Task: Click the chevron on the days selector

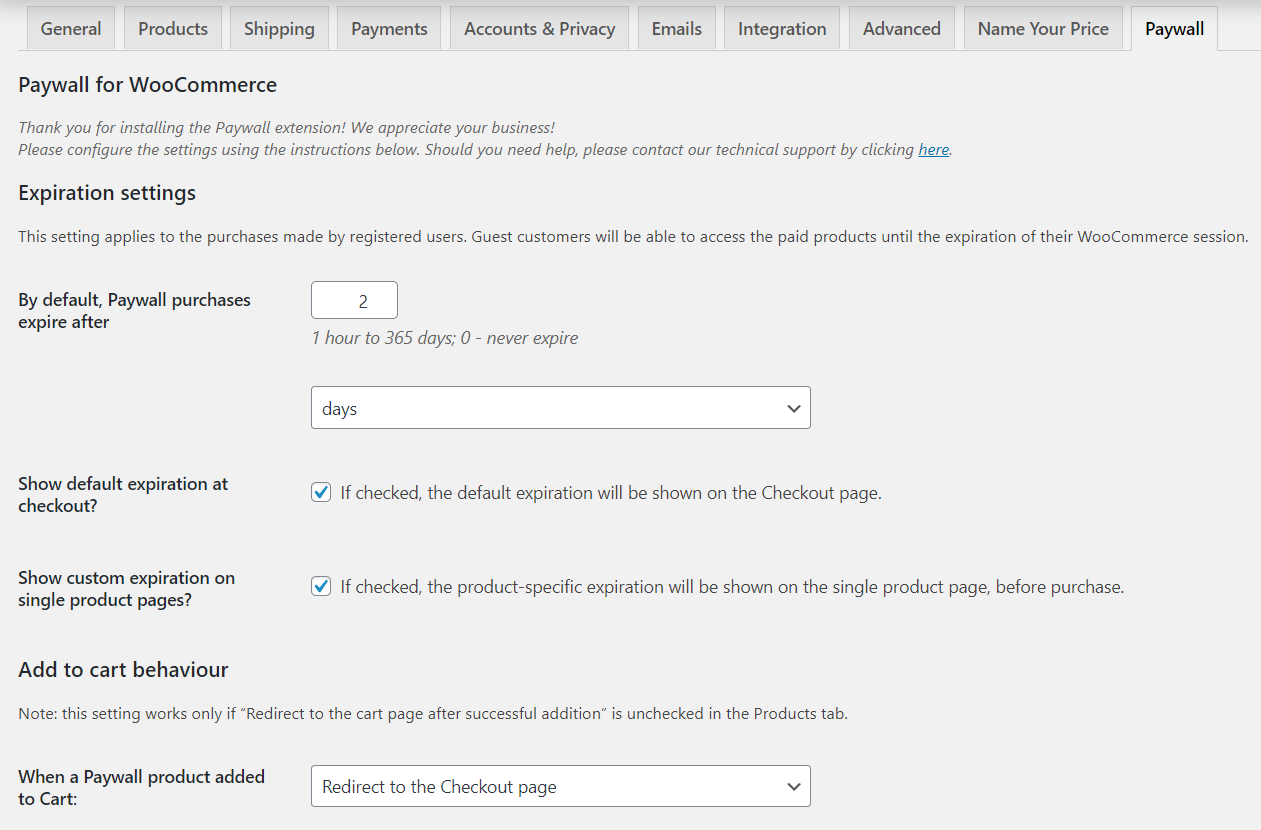Action: pos(794,407)
